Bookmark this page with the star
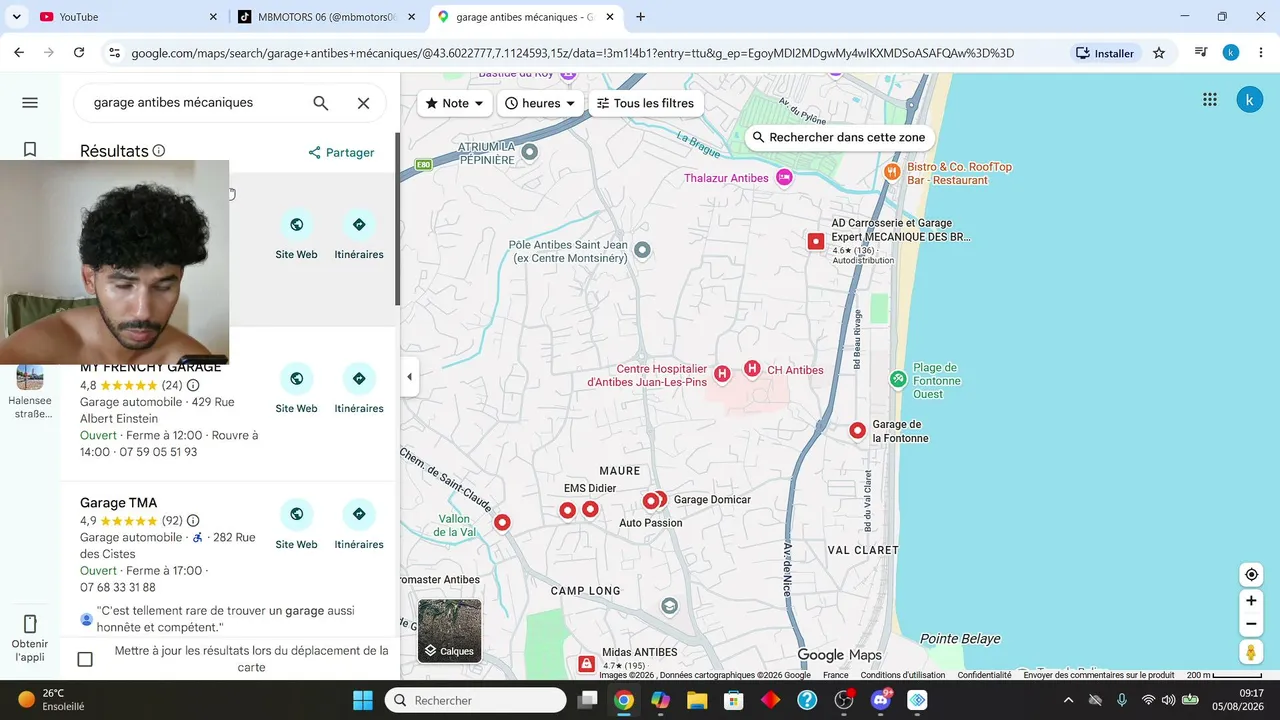The image size is (1280, 720). [1159, 53]
